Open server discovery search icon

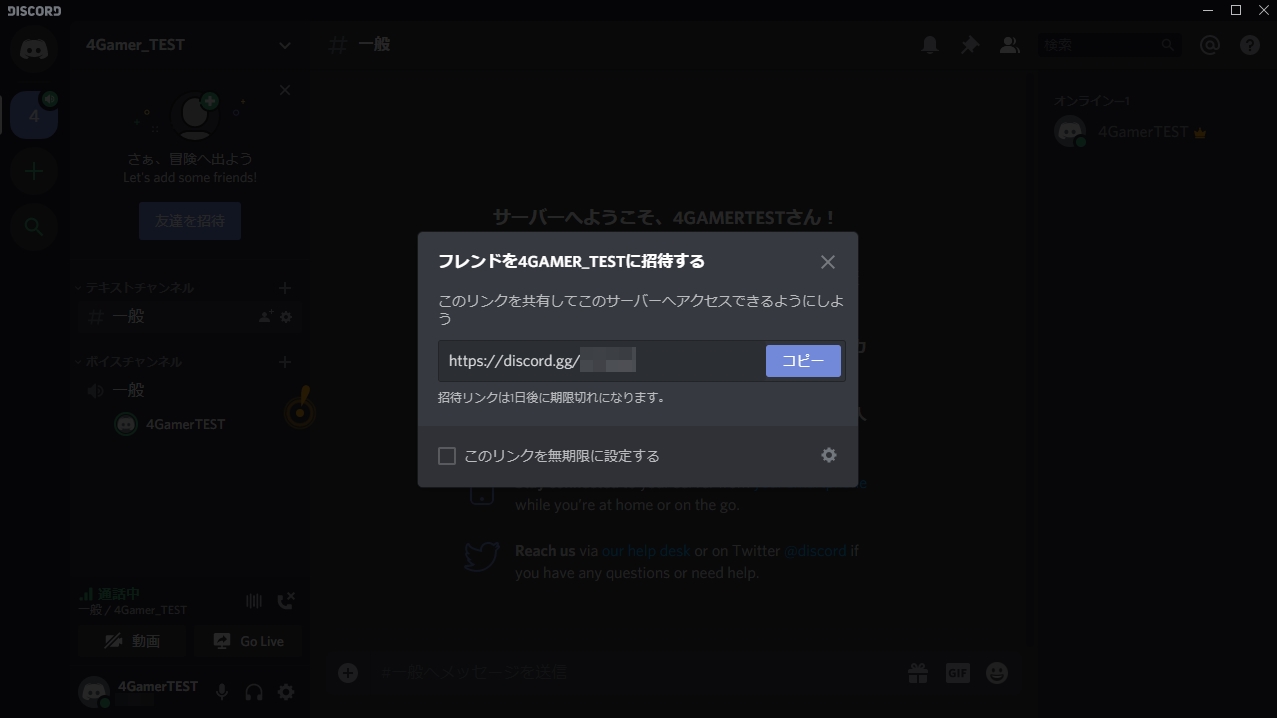(34, 227)
